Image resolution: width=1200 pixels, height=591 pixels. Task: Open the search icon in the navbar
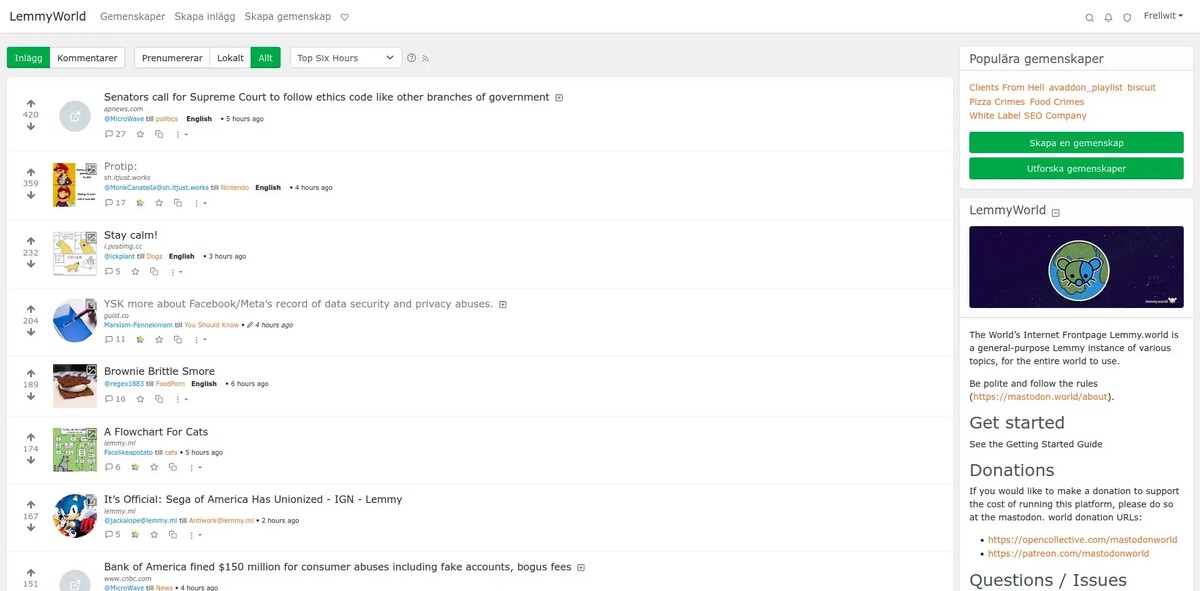[x=1089, y=17]
